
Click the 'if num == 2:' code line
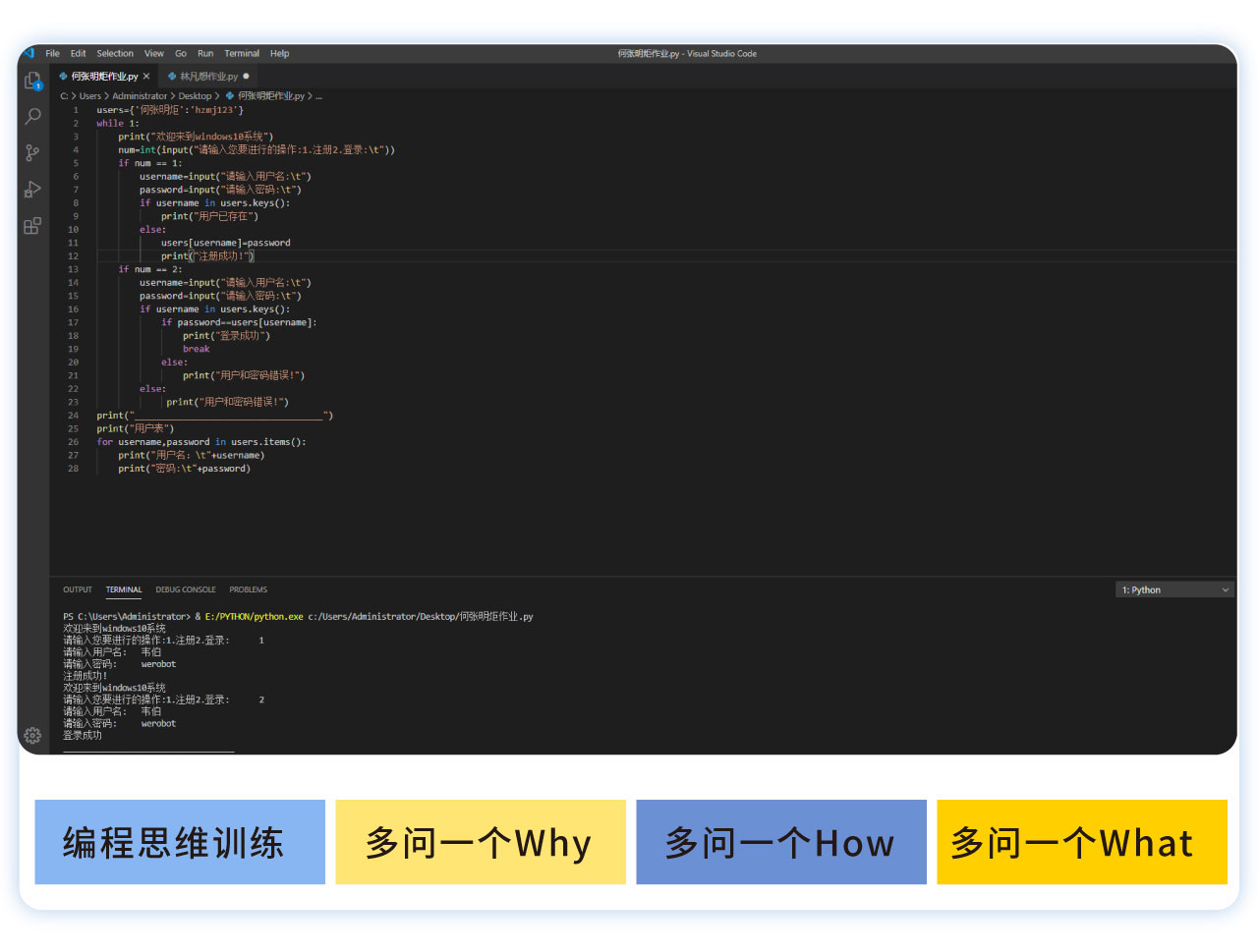(x=150, y=269)
